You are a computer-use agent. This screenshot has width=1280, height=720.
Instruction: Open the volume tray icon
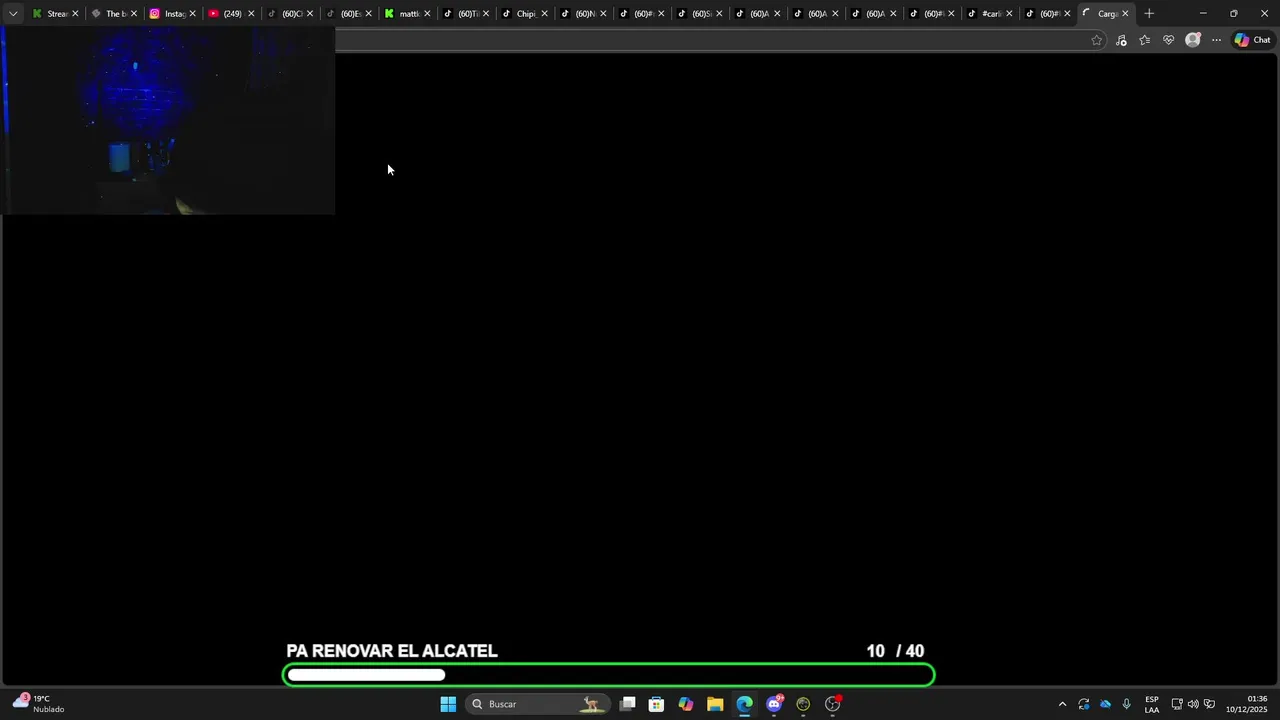click(1193, 704)
